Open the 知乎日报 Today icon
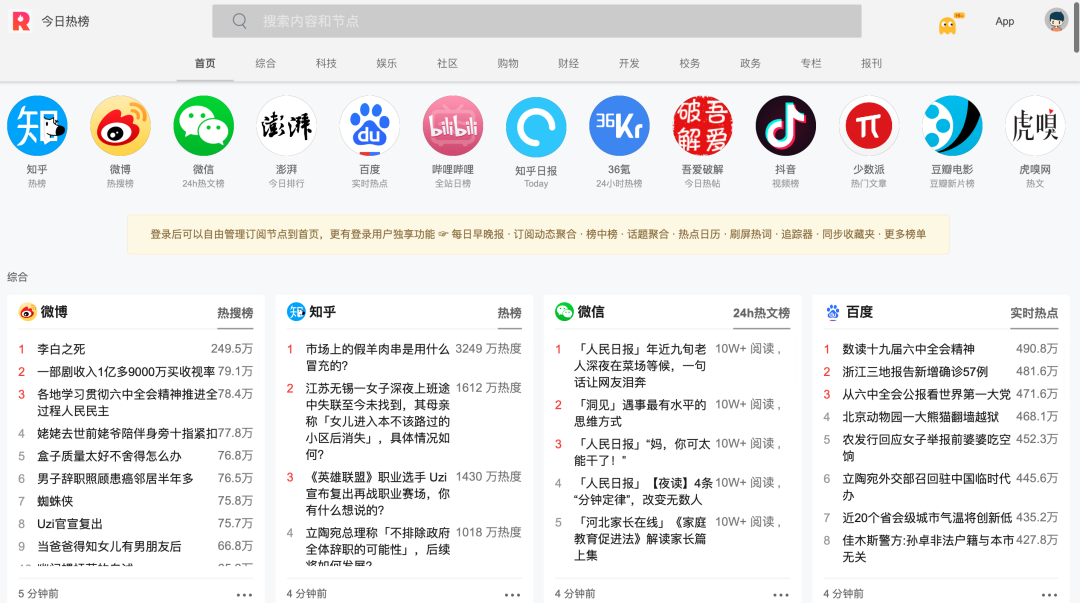The image size is (1080, 603). (x=536, y=126)
